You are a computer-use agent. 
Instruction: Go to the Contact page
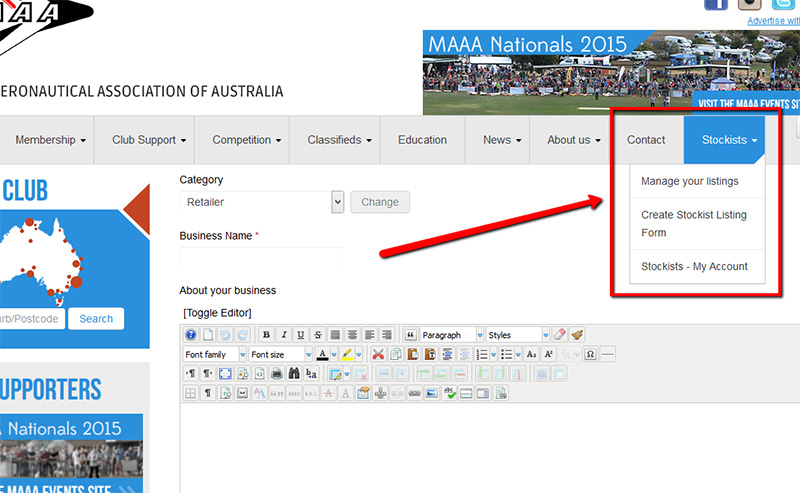646,140
